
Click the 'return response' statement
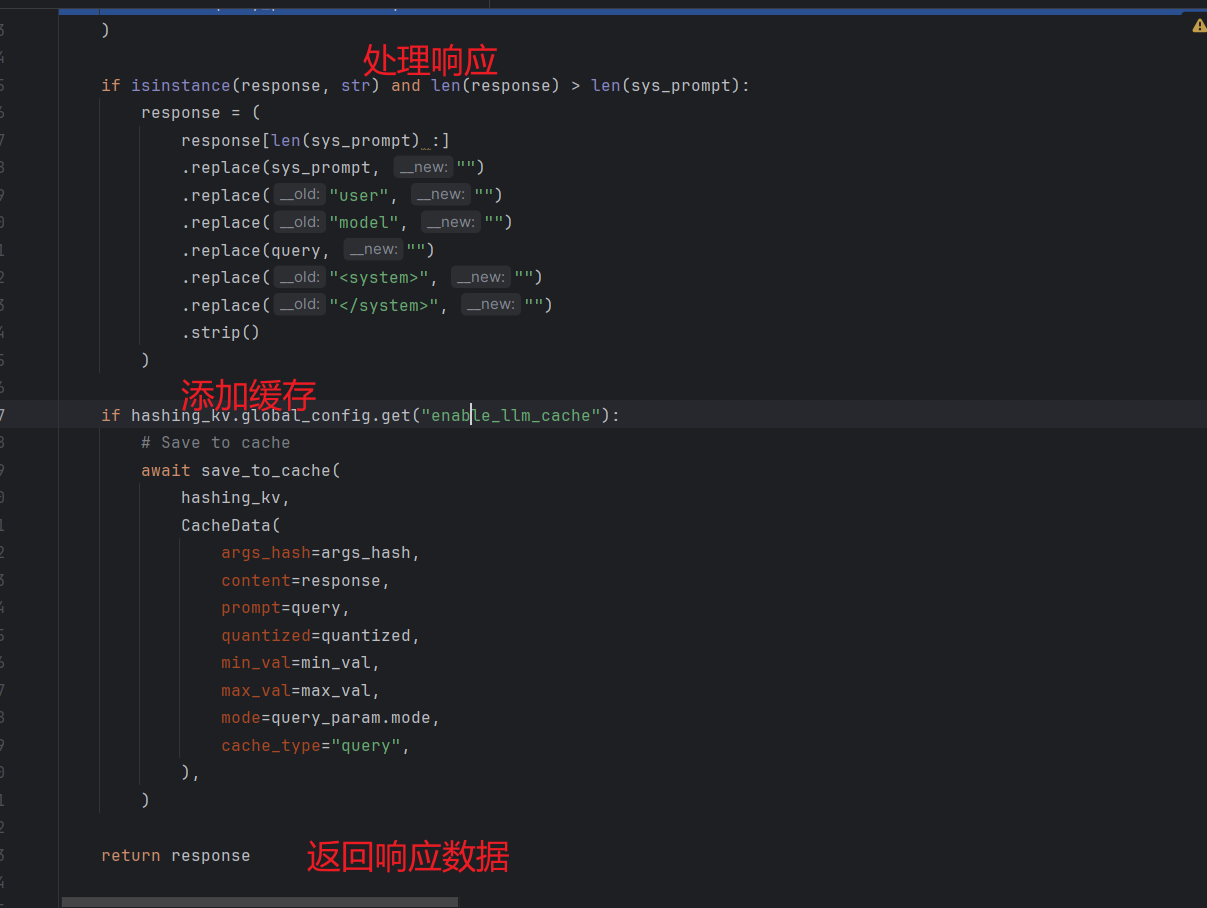coord(176,856)
